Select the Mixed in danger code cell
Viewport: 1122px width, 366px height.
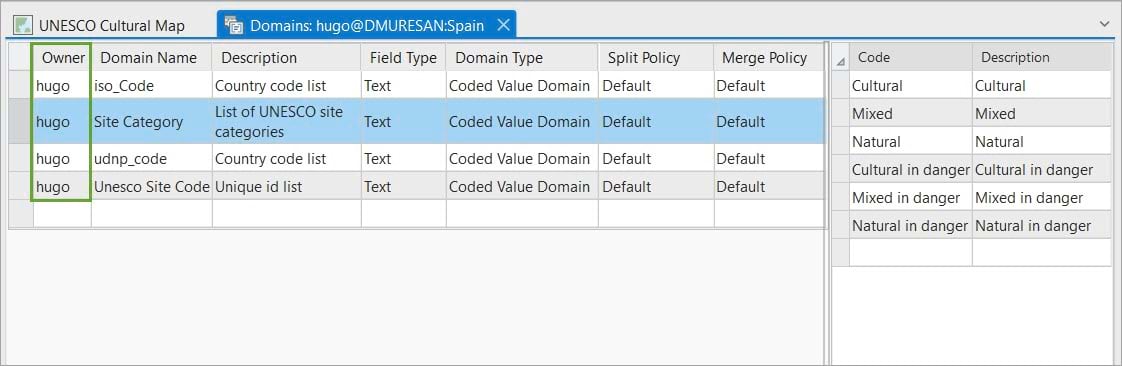(x=910, y=198)
